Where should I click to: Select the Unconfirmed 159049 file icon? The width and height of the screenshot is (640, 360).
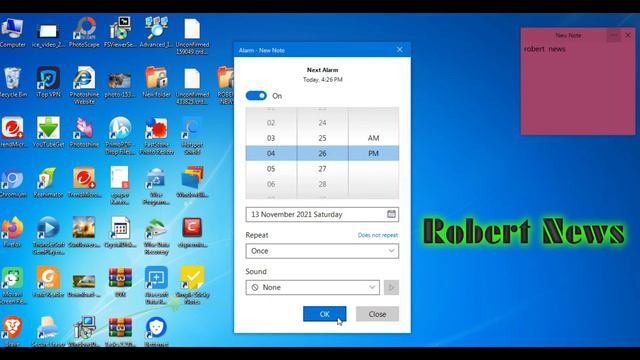[x=192, y=36]
